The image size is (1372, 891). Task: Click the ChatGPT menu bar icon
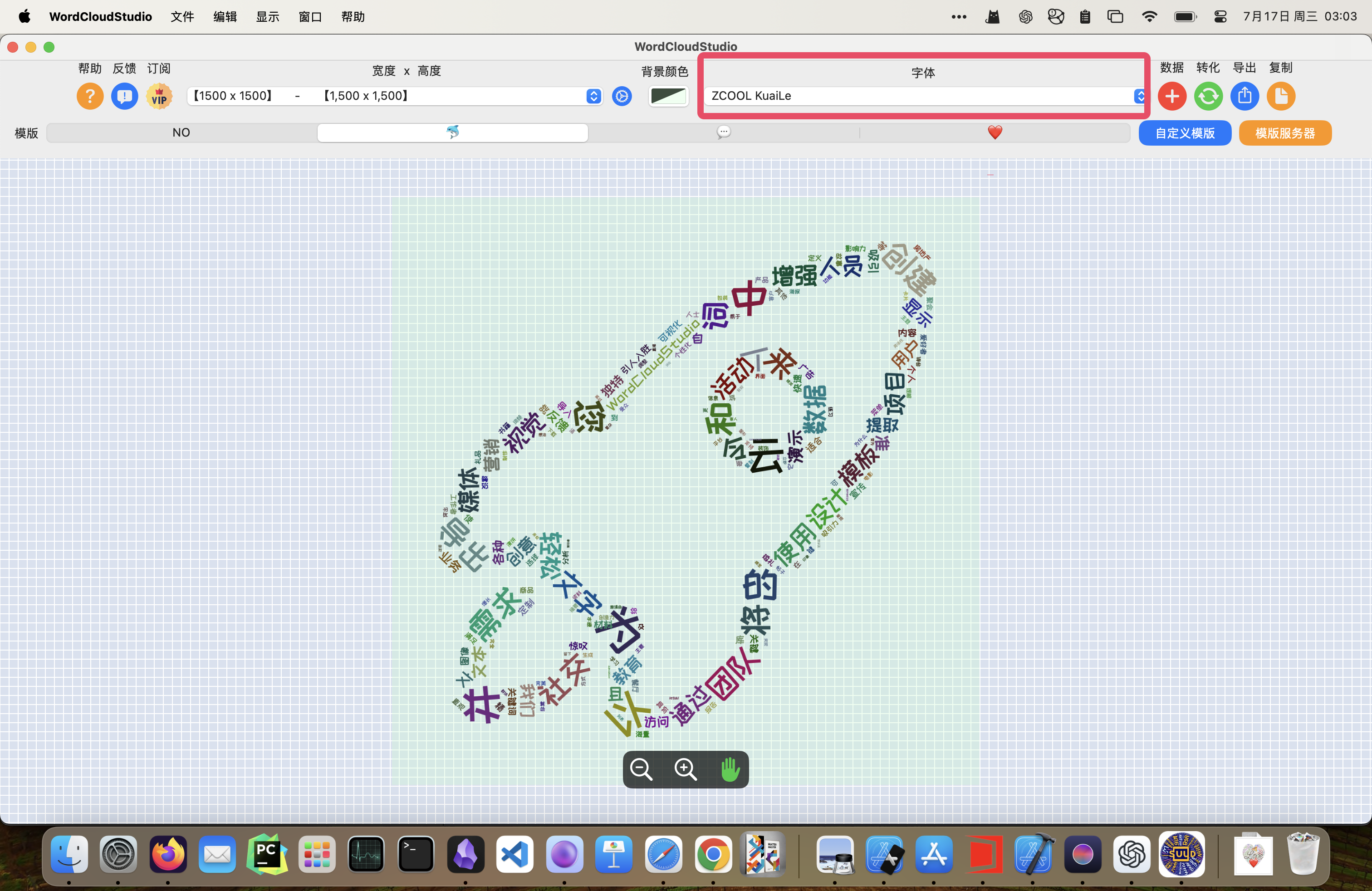pos(1025,16)
